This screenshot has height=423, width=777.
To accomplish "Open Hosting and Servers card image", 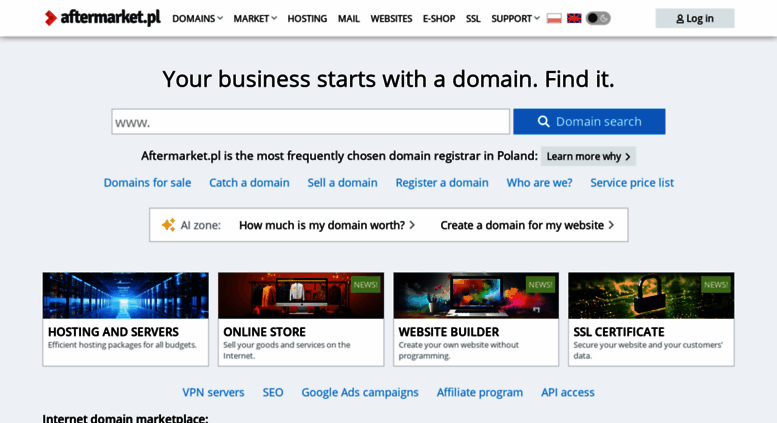I will tap(125, 295).
